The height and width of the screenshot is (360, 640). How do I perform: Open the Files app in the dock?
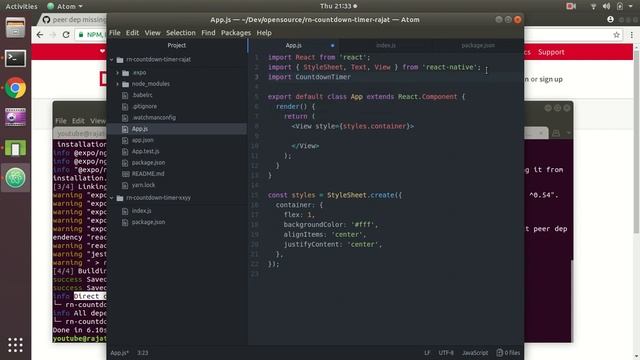click(x=16, y=28)
